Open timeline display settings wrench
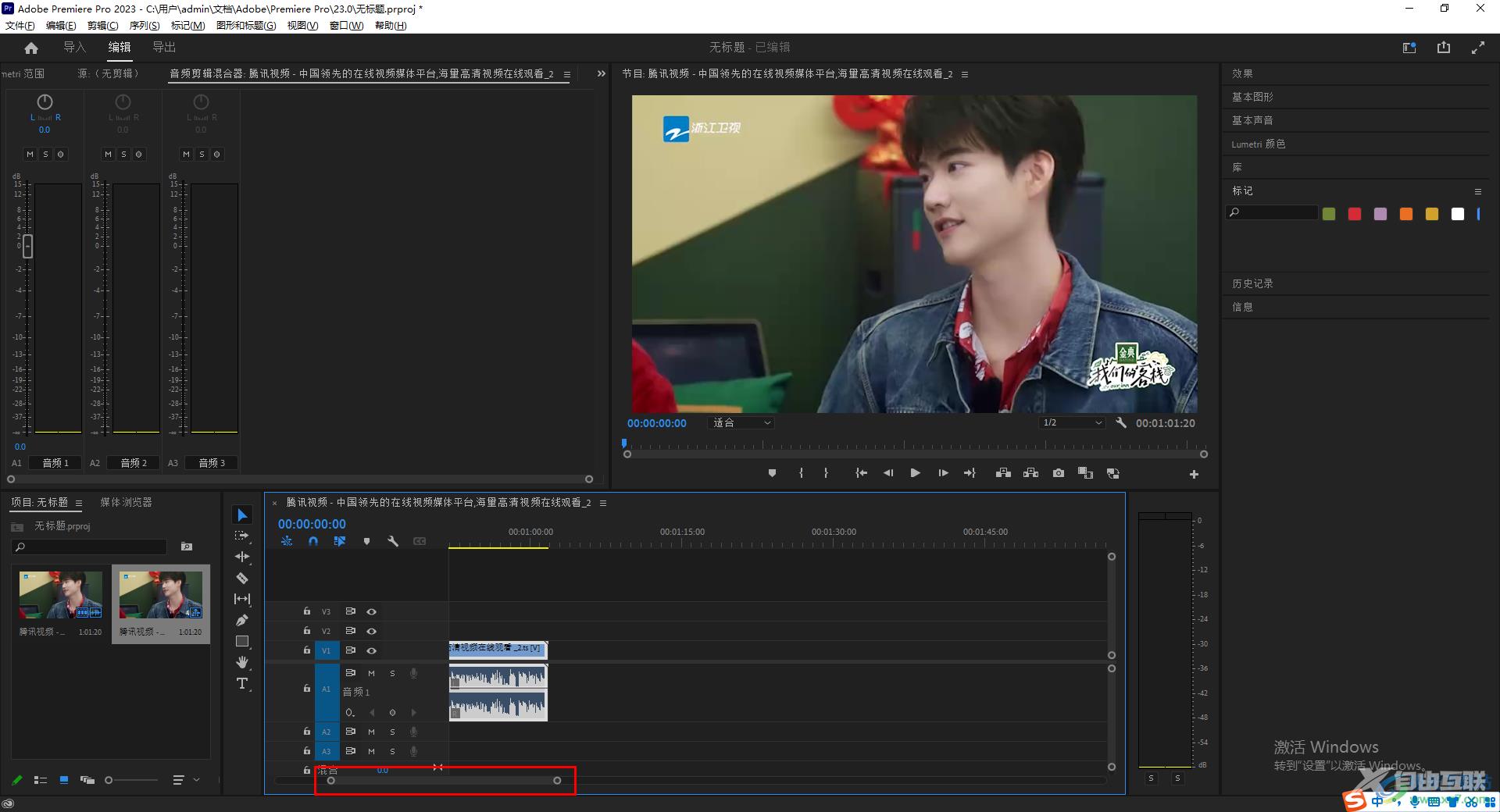This screenshot has height=812, width=1500. (393, 541)
